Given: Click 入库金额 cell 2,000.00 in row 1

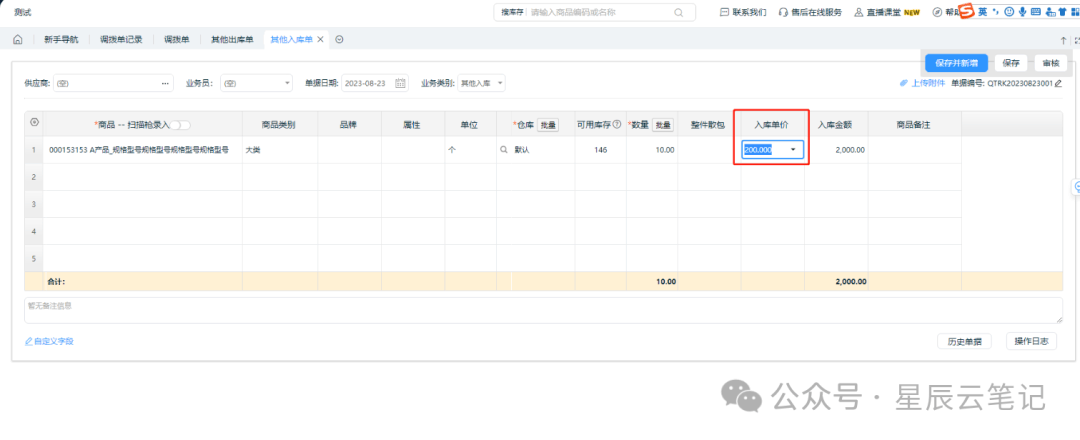Looking at the screenshot, I should click(836, 149).
